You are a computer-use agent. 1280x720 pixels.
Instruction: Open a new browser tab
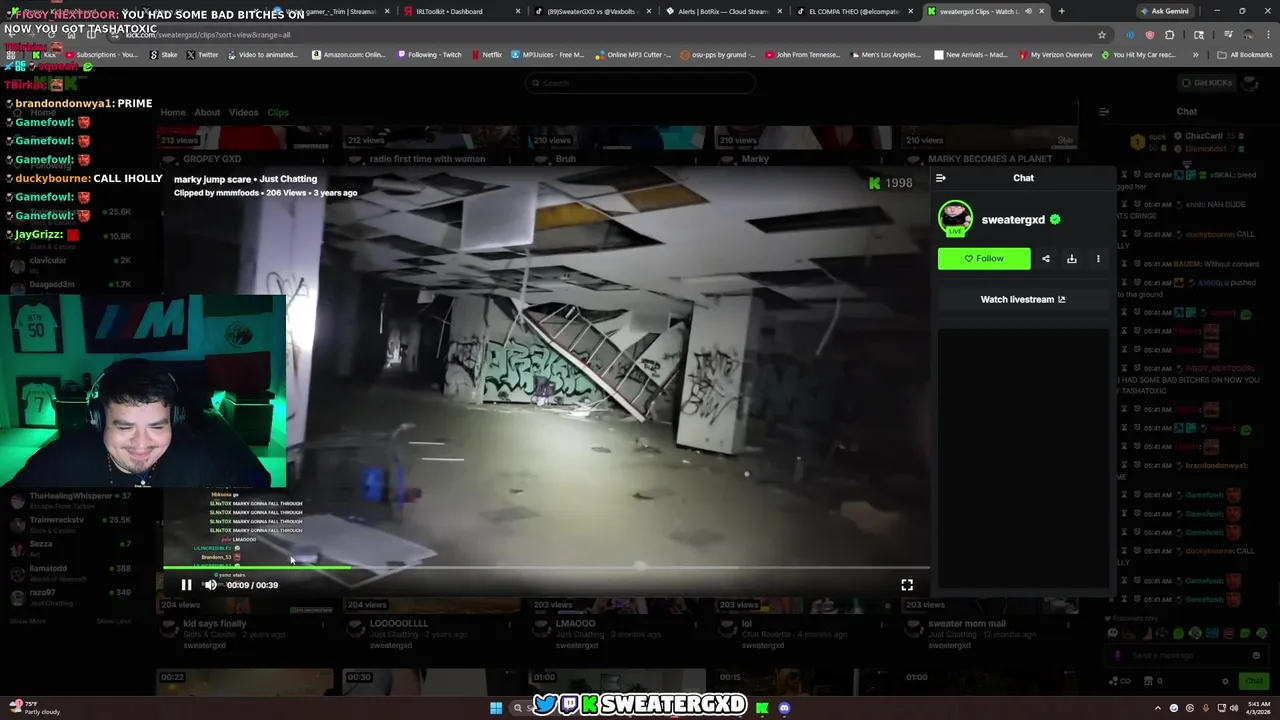(1061, 11)
